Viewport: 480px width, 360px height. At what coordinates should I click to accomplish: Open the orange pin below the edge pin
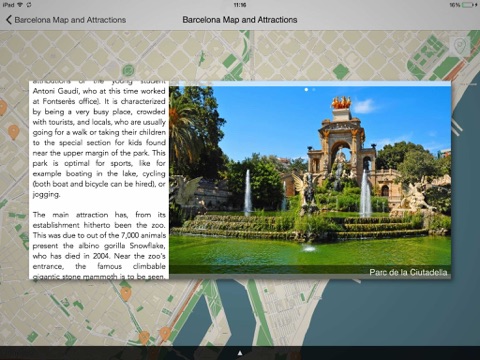point(14,132)
